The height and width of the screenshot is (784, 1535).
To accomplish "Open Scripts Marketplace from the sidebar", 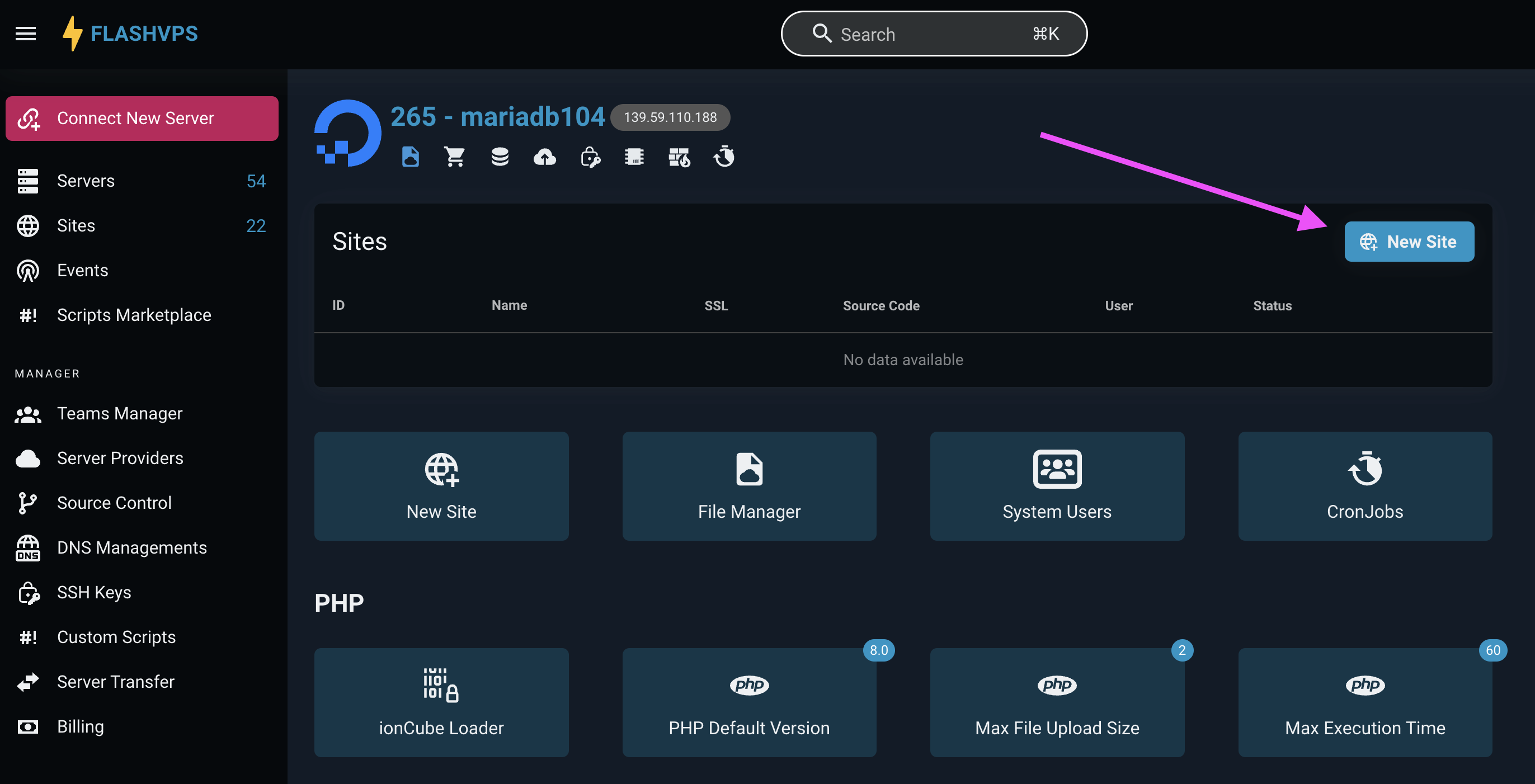I will [x=134, y=315].
